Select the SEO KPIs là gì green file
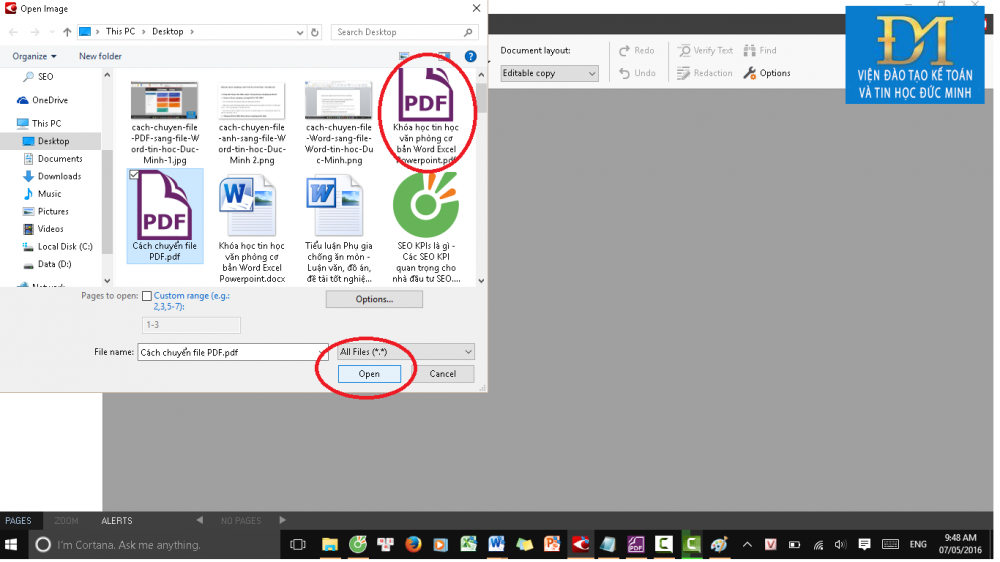Image resolution: width=1000 pixels, height=562 pixels. 425,230
